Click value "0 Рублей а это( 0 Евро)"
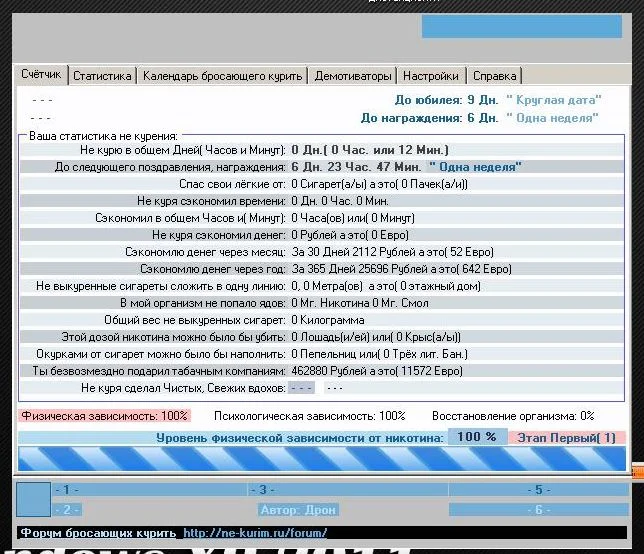 (x=350, y=235)
